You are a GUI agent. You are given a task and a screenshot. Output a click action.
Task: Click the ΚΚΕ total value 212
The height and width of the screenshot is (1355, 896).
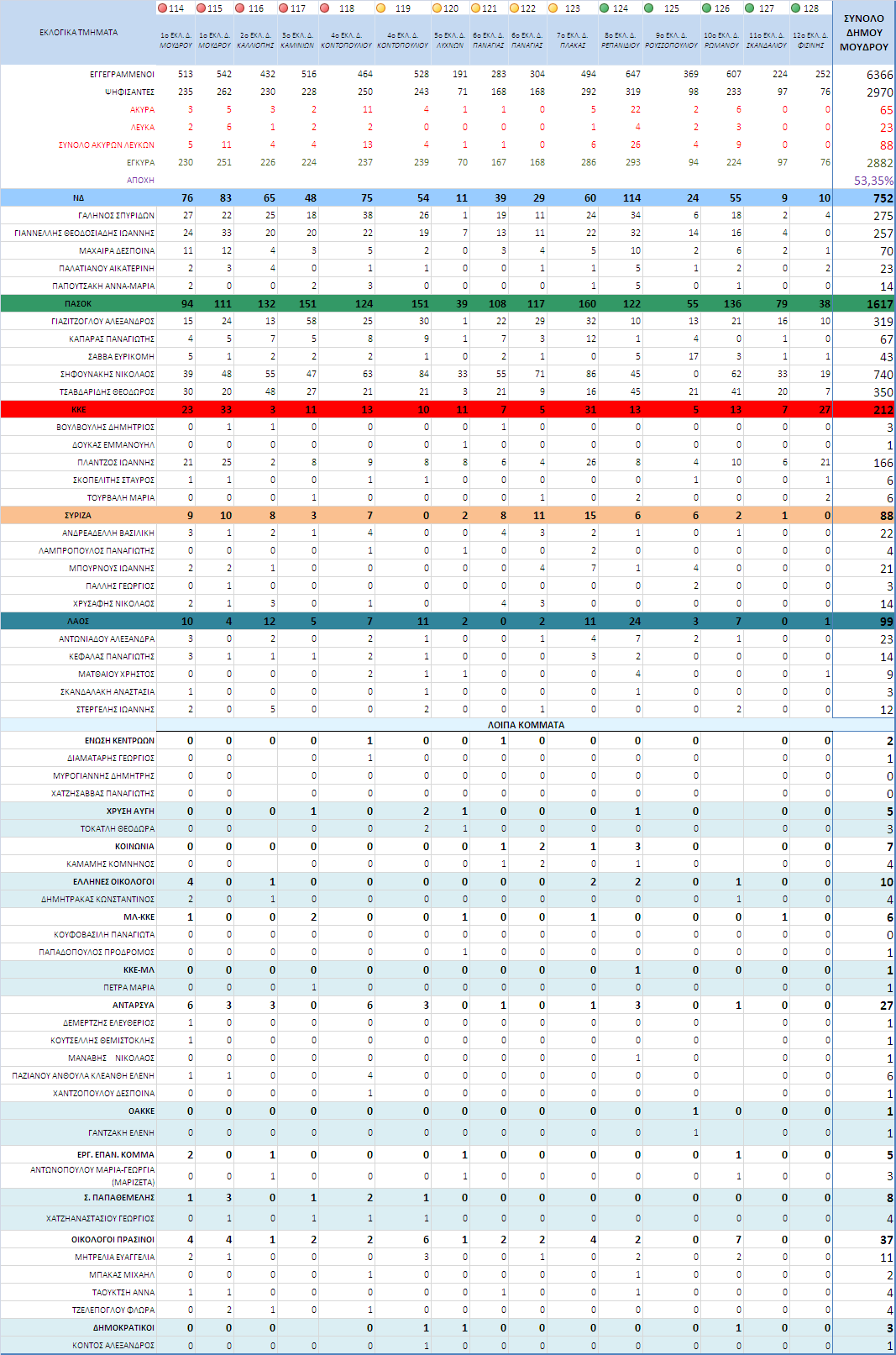[883, 410]
